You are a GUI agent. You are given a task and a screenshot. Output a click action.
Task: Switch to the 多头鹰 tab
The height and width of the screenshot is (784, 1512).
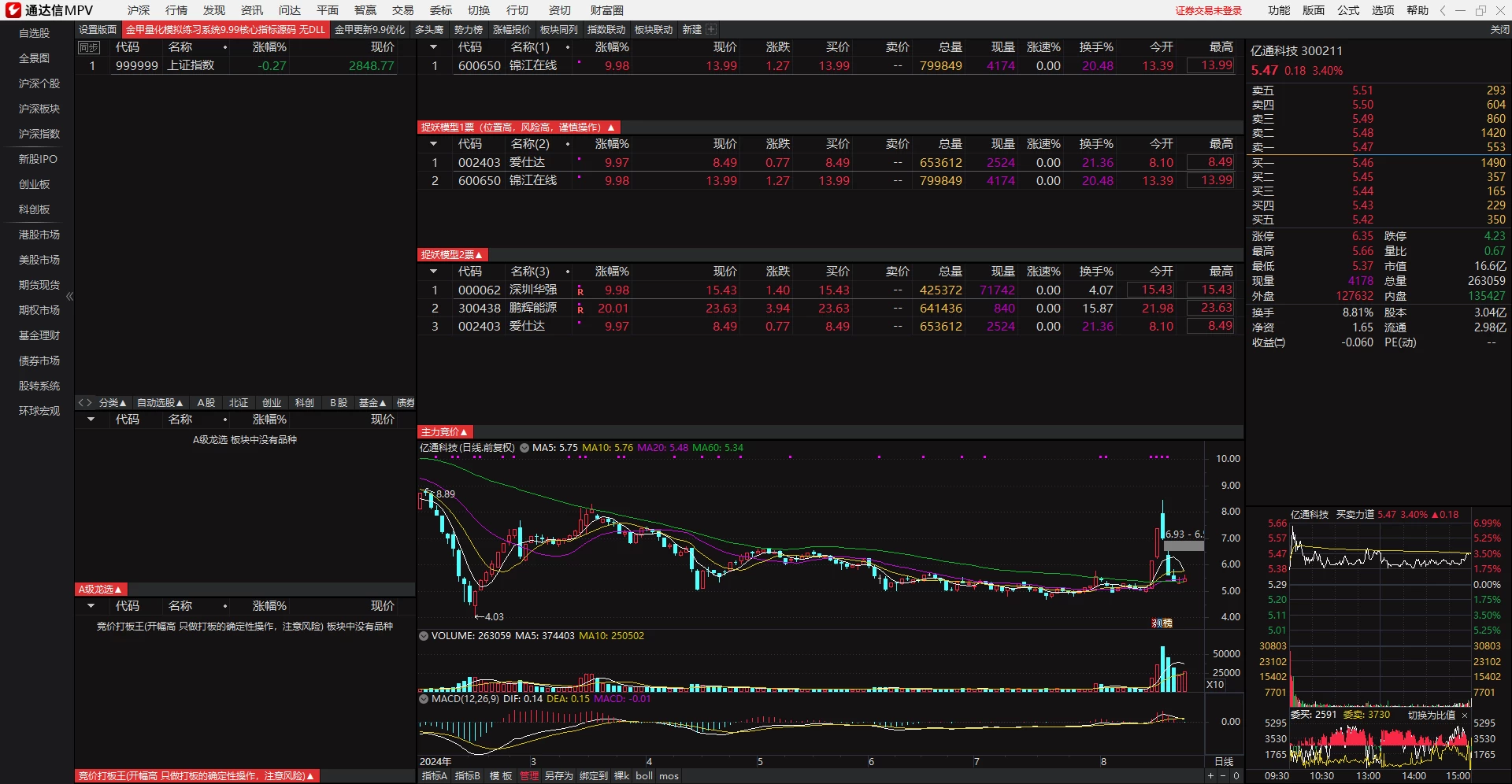tap(429, 29)
